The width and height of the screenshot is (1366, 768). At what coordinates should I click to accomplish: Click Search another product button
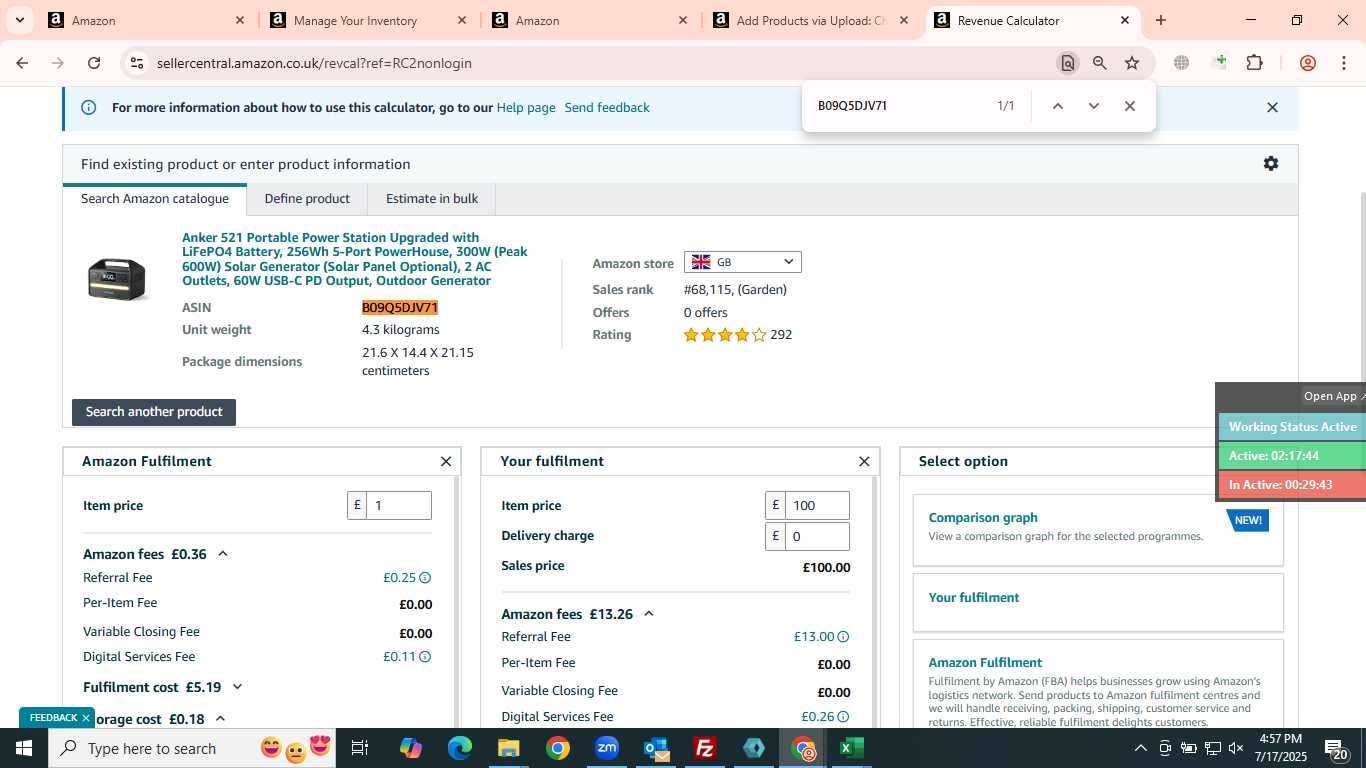154,412
